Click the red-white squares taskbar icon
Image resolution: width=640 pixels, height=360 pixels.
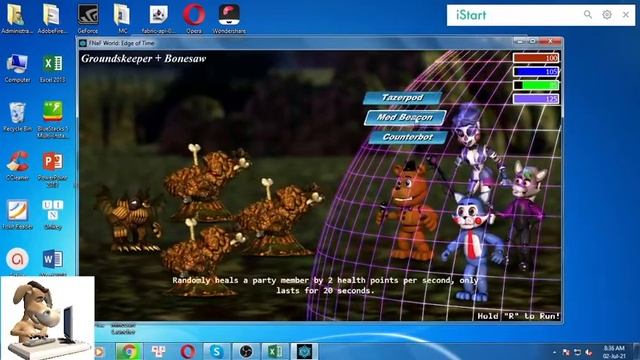coord(158,351)
